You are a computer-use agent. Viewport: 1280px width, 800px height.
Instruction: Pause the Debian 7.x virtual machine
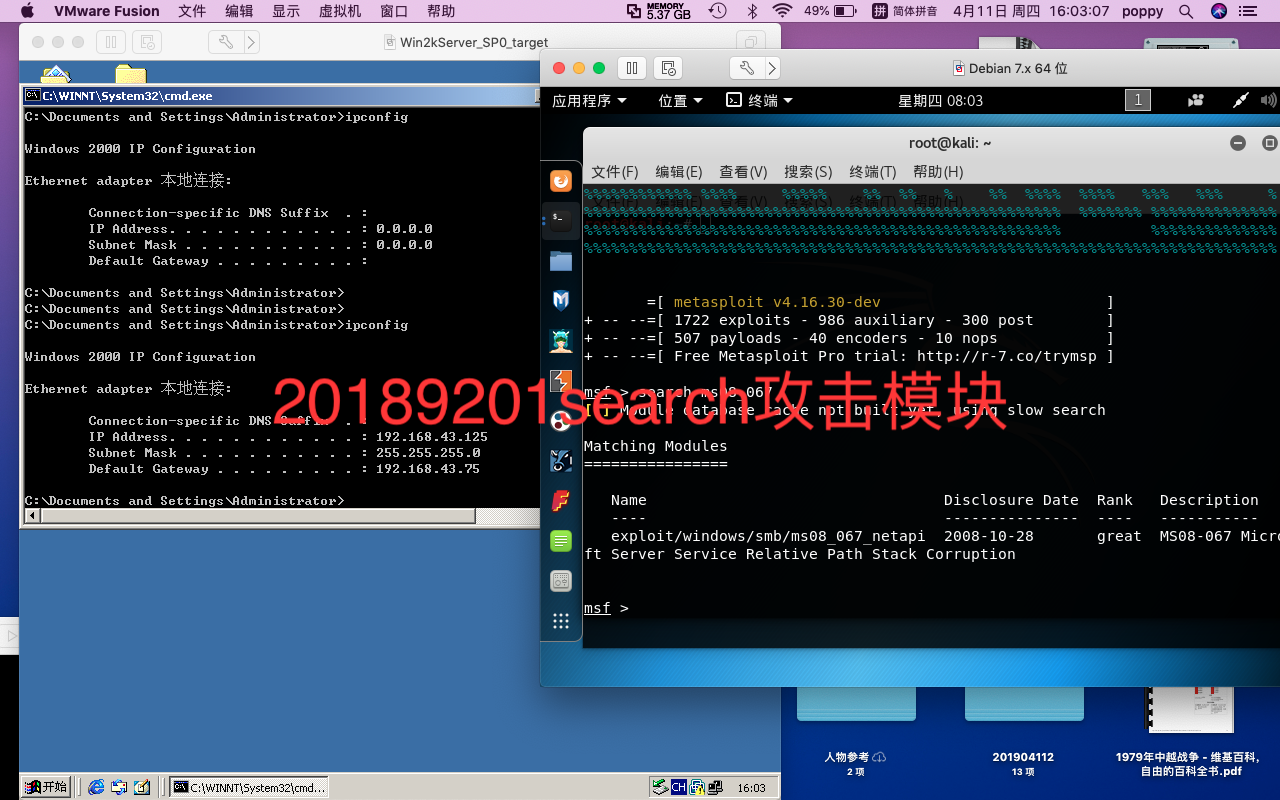coord(631,68)
